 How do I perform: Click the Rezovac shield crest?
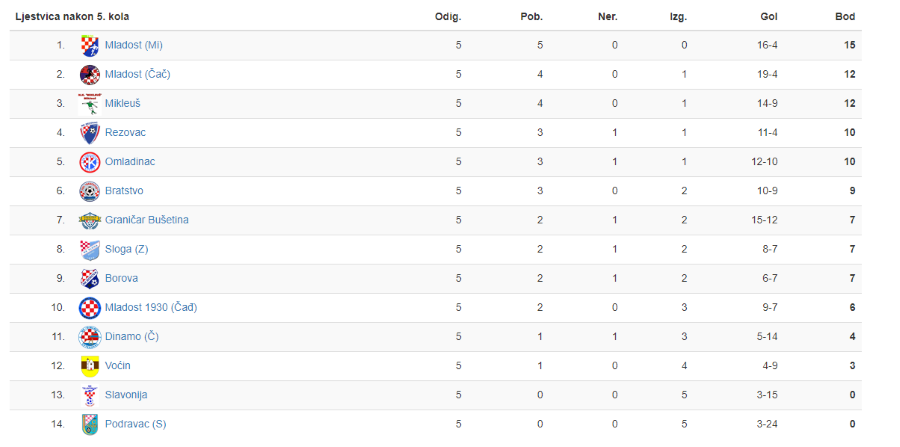tap(90, 133)
